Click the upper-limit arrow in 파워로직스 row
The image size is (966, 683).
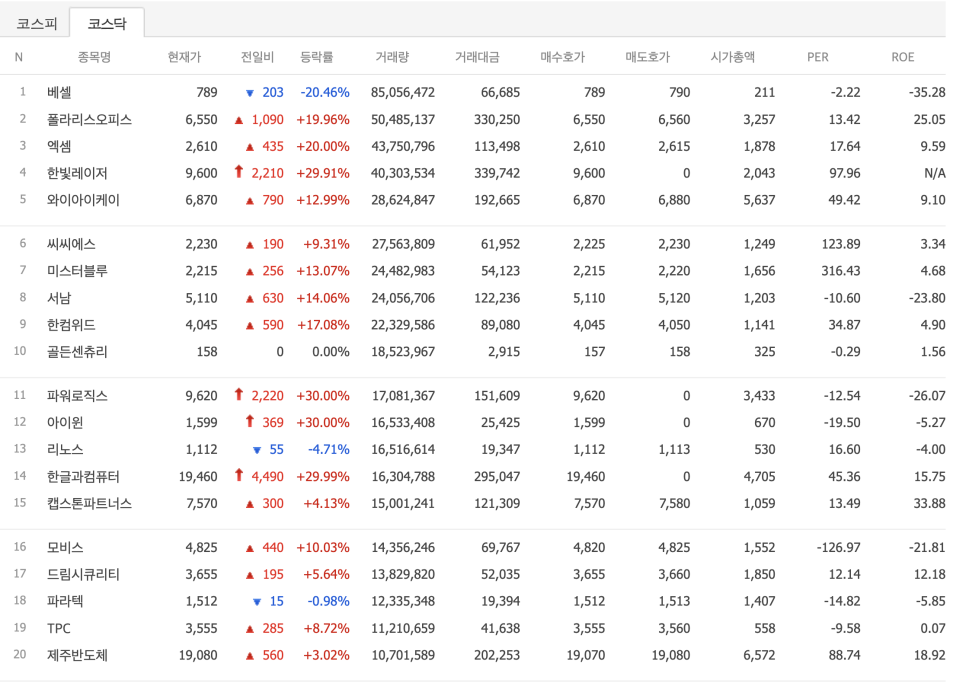pos(239,394)
